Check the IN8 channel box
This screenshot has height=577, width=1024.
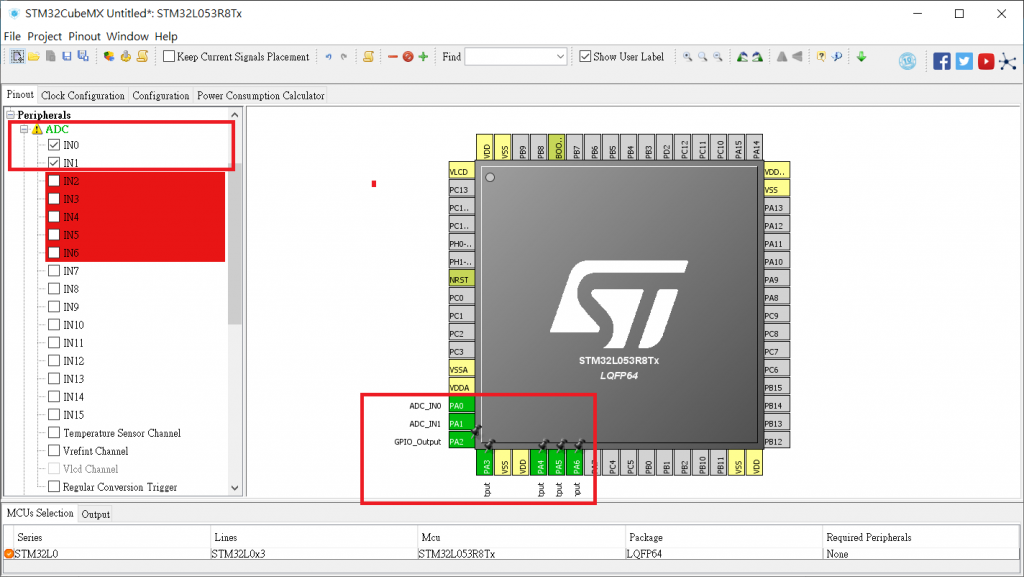[x=54, y=288]
